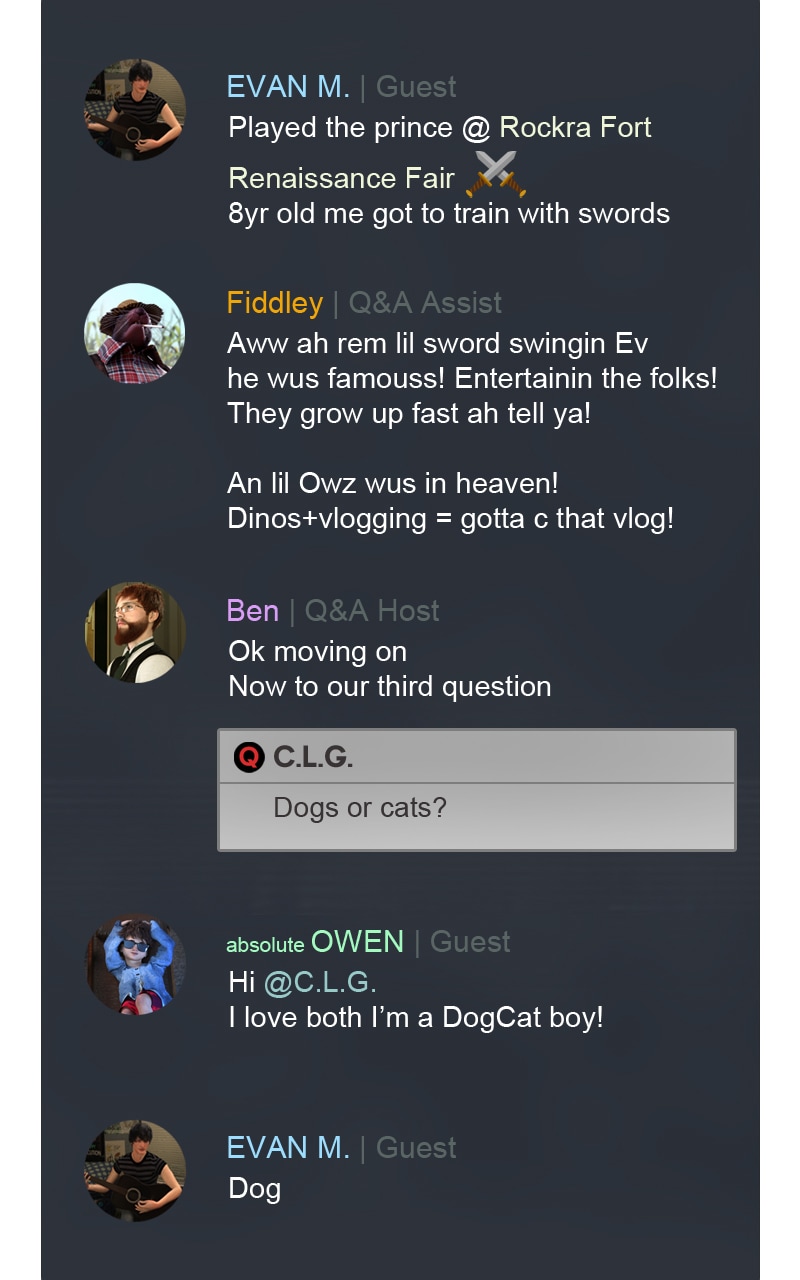Viewport: 800px width, 1280px height.
Task: Click the Dog message text
Action: 255,1190
